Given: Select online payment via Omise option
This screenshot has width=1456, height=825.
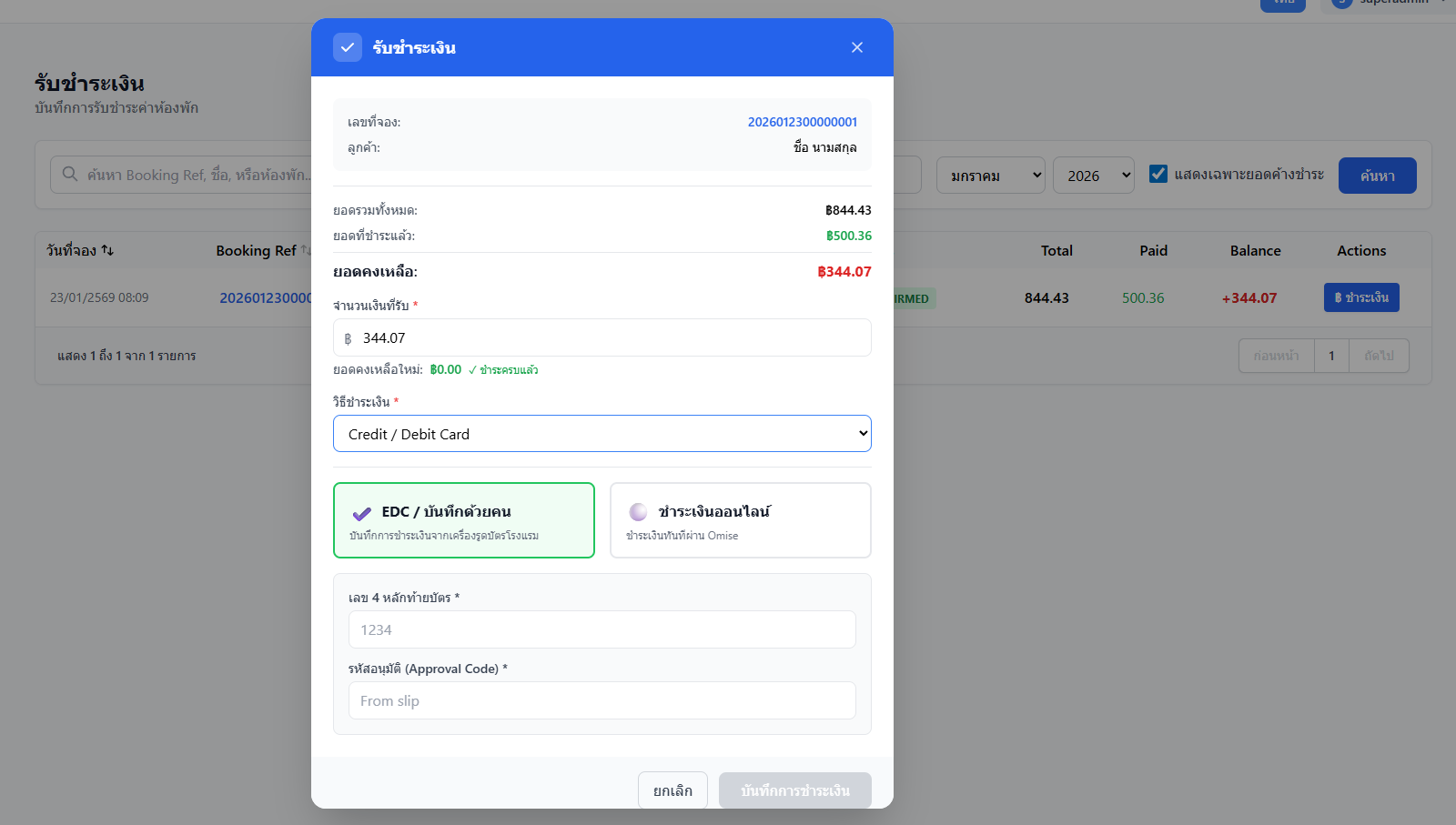Looking at the screenshot, I should (x=740, y=520).
